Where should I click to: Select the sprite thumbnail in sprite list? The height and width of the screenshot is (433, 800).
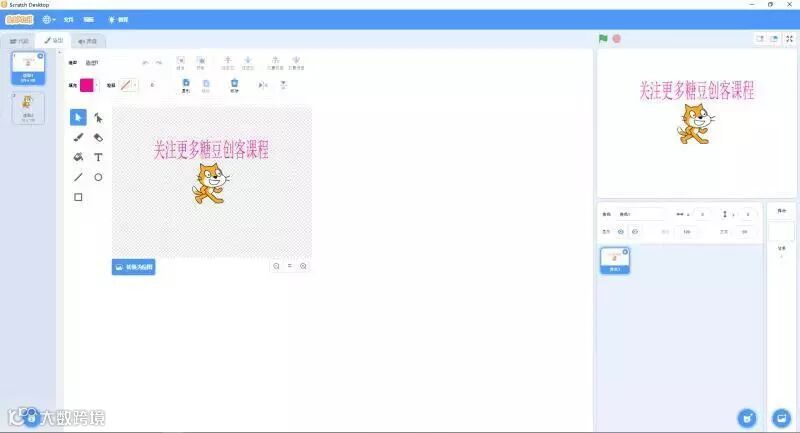pos(615,261)
